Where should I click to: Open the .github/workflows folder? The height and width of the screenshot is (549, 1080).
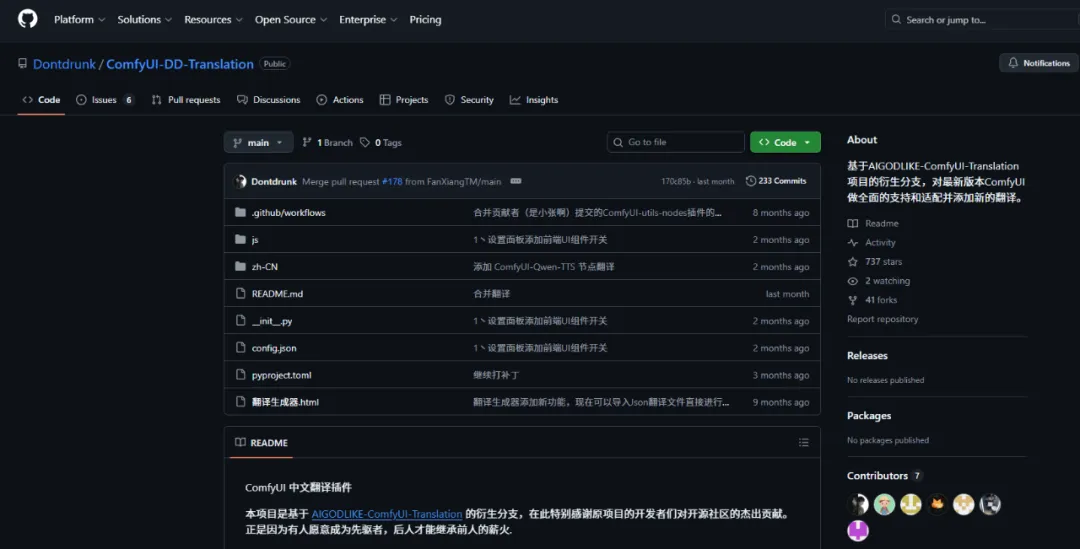pyautogui.click(x=289, y=213)
